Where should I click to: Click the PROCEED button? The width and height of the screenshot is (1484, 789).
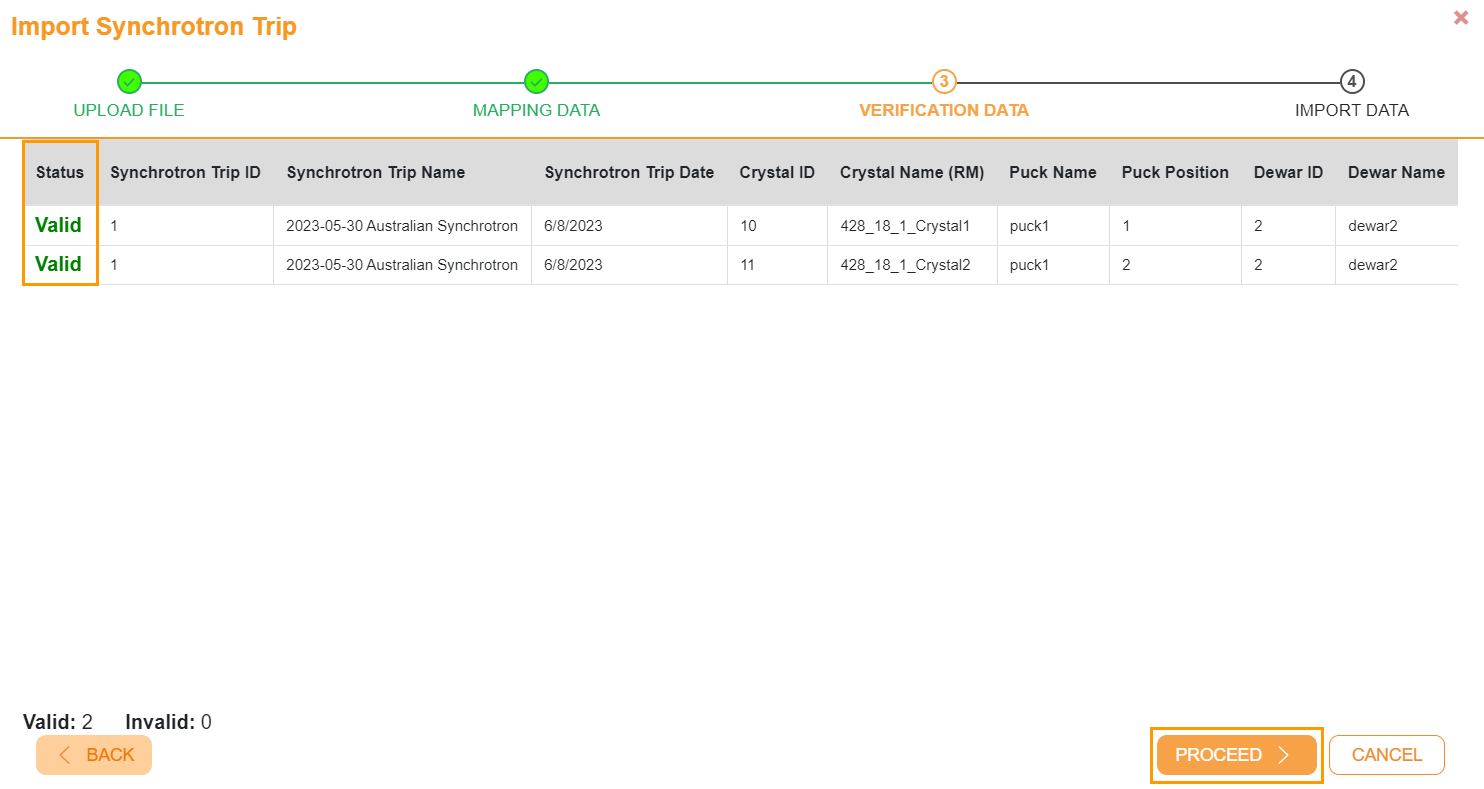click(x=1236, y=755)
